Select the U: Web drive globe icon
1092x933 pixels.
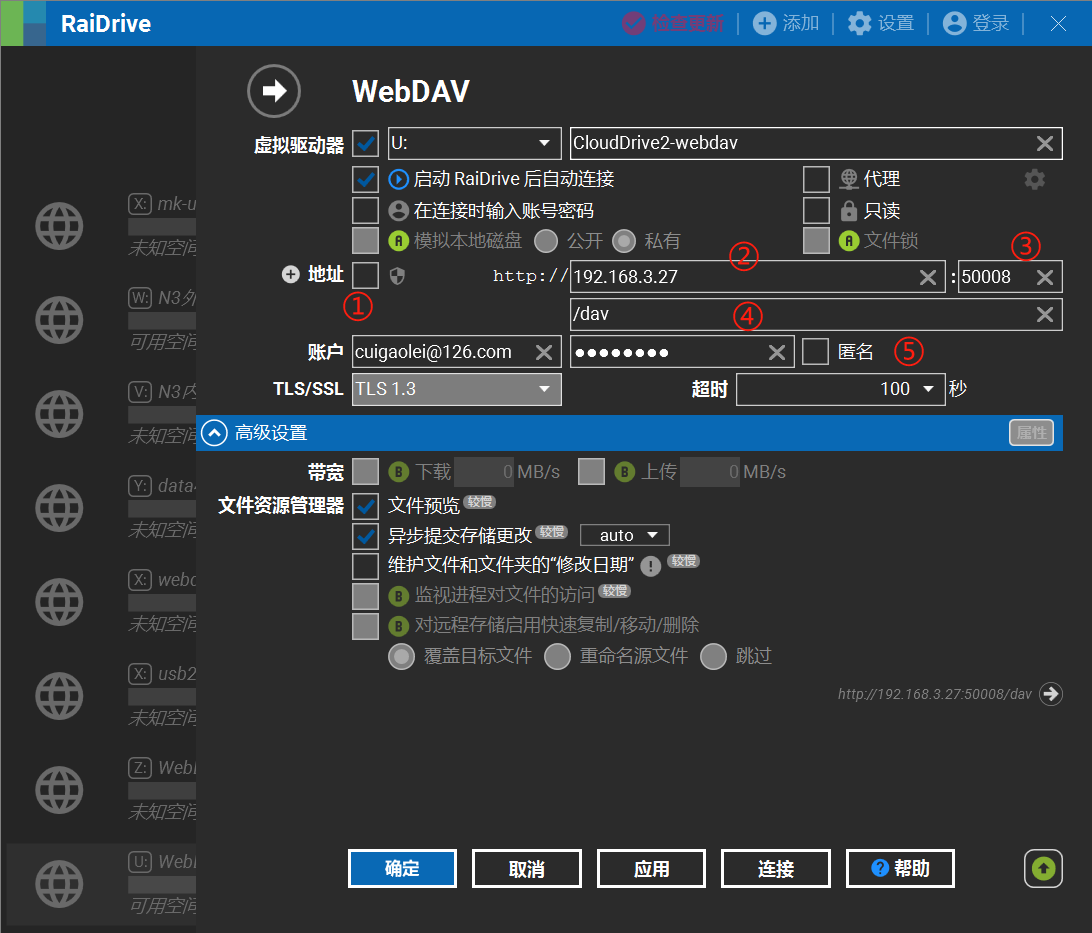click(59, 884)
